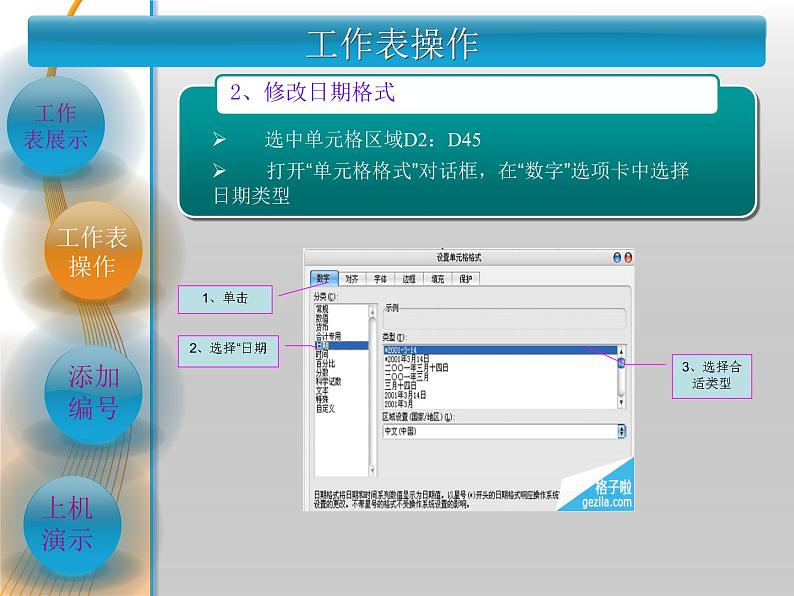Switch to the 保护 tab
The width and height of the screenshot is (794, 596).
click(465, 279)
